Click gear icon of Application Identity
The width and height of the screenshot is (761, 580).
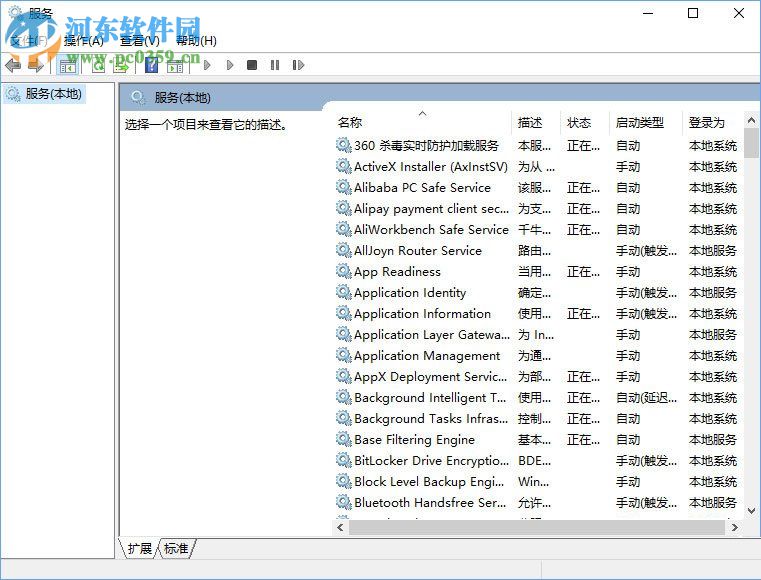coord(344,292)
